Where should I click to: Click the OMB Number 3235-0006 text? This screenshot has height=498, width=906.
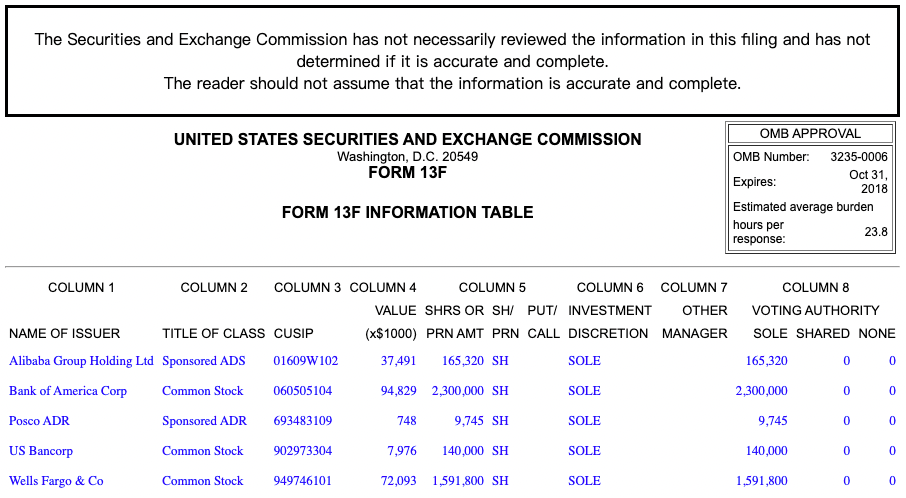(x=858, y=157)
